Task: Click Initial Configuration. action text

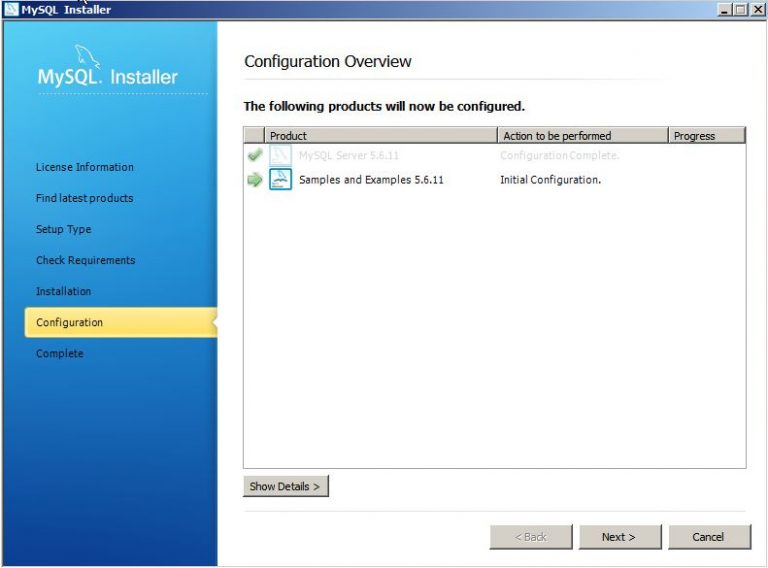Action: click(x=550, y=180)
